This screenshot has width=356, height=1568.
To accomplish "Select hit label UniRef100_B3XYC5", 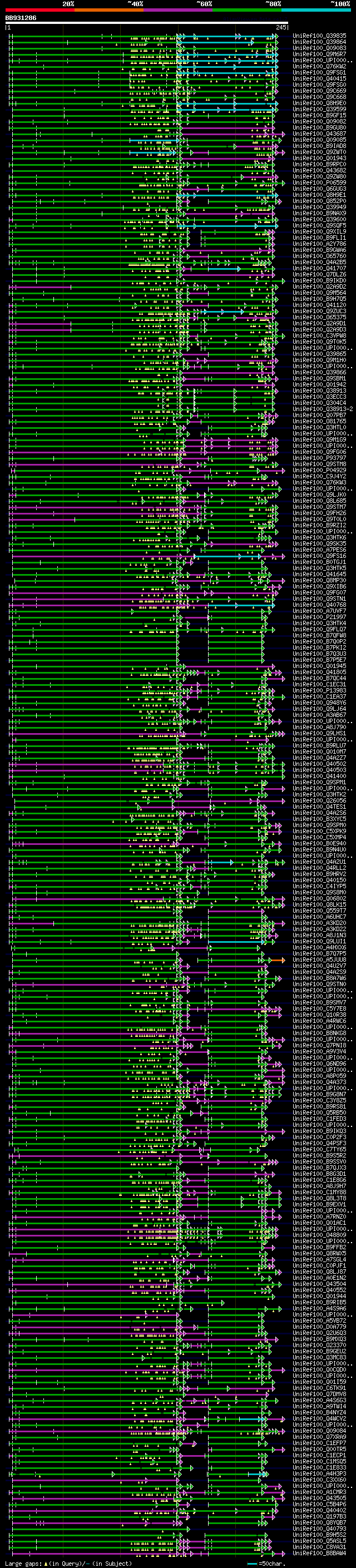I will [x=319, y=819].
